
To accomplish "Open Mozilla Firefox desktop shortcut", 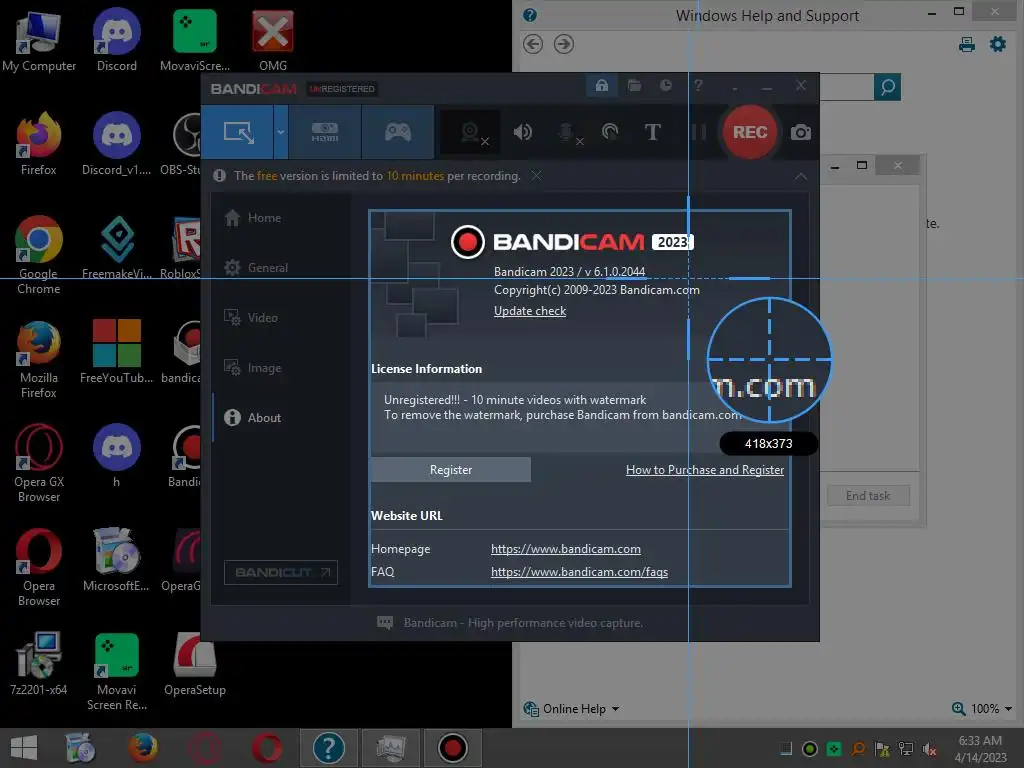I will (39, 359).
